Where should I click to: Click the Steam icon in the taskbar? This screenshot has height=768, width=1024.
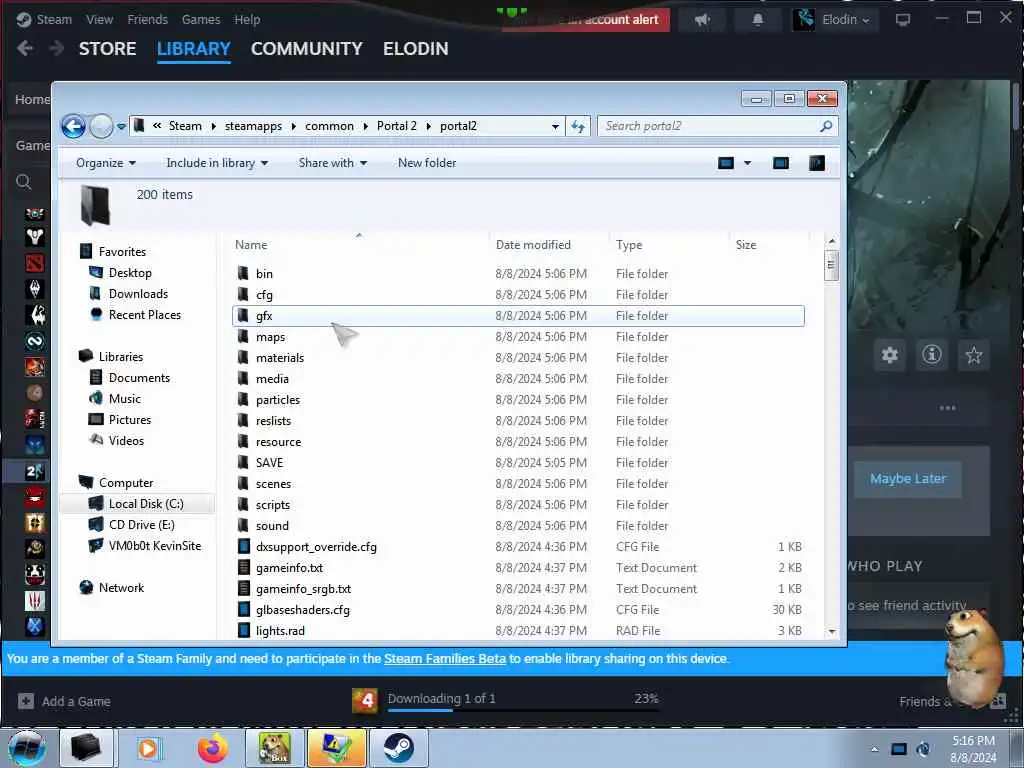[399, 748]
